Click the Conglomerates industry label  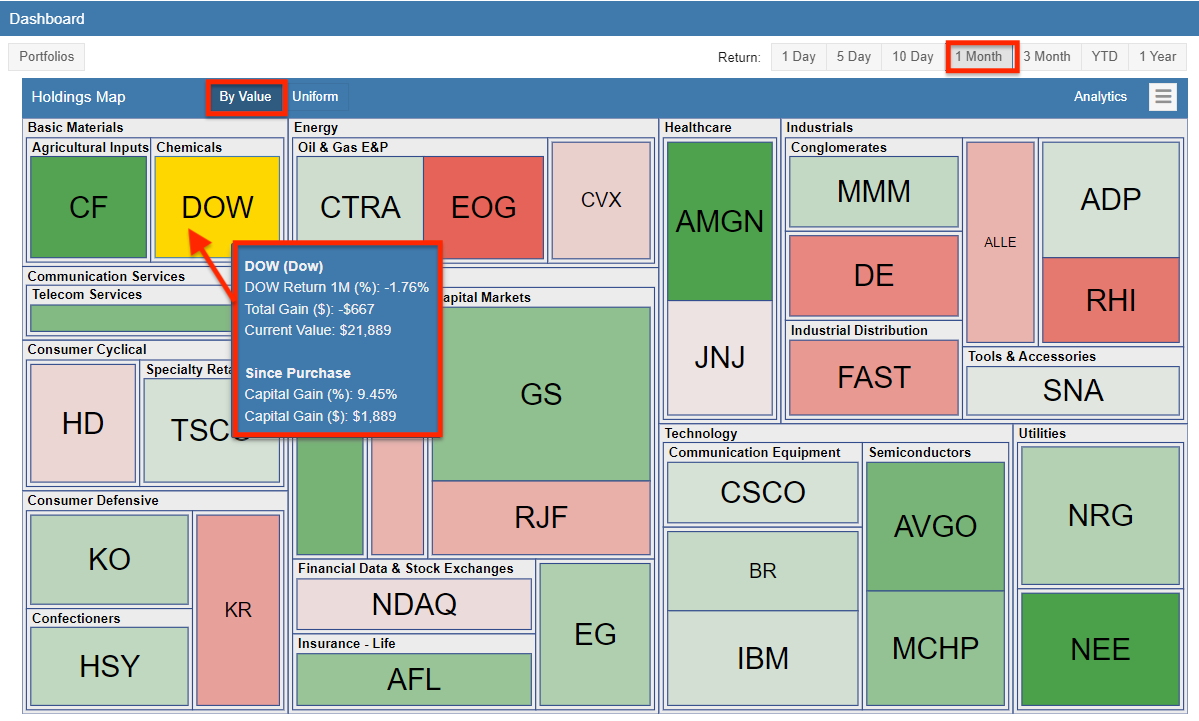[x=838, y=148]
